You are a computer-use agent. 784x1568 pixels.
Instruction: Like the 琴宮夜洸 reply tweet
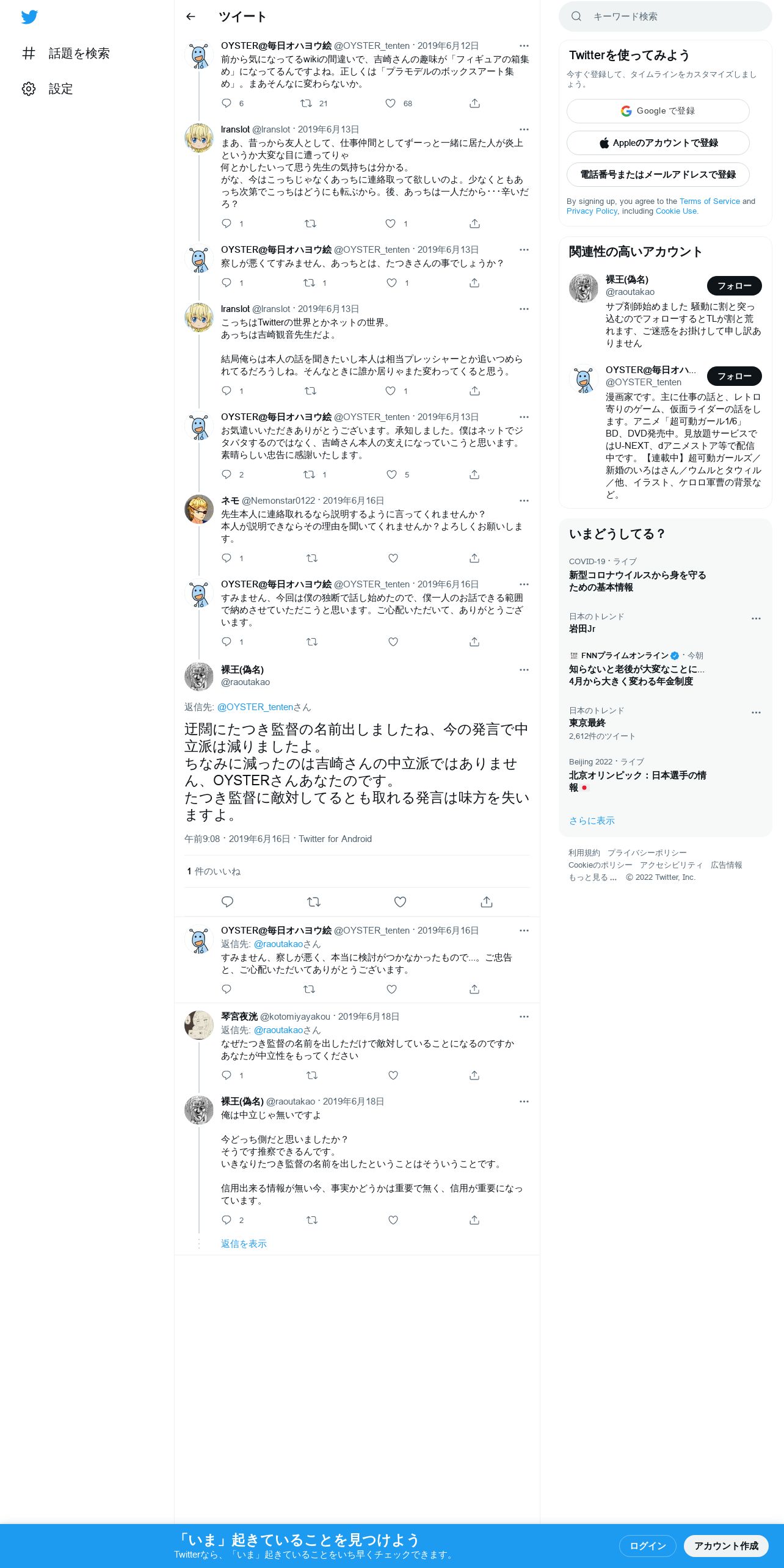pyautogui.click(x=393, y=1075)
